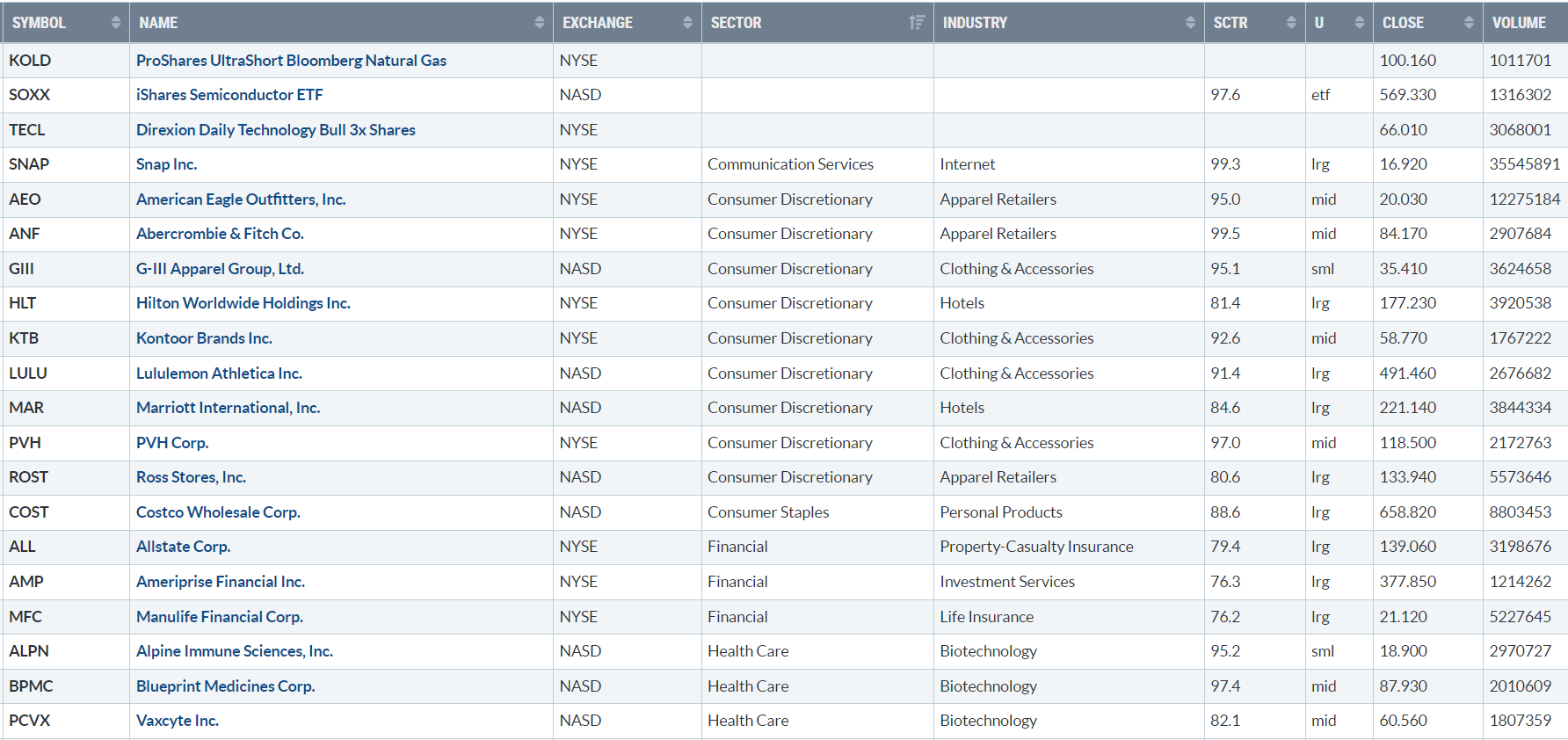1568x740 pixels.
Task: Open the Abercrombie & Fitch Co. link
Action: (220, 234)
